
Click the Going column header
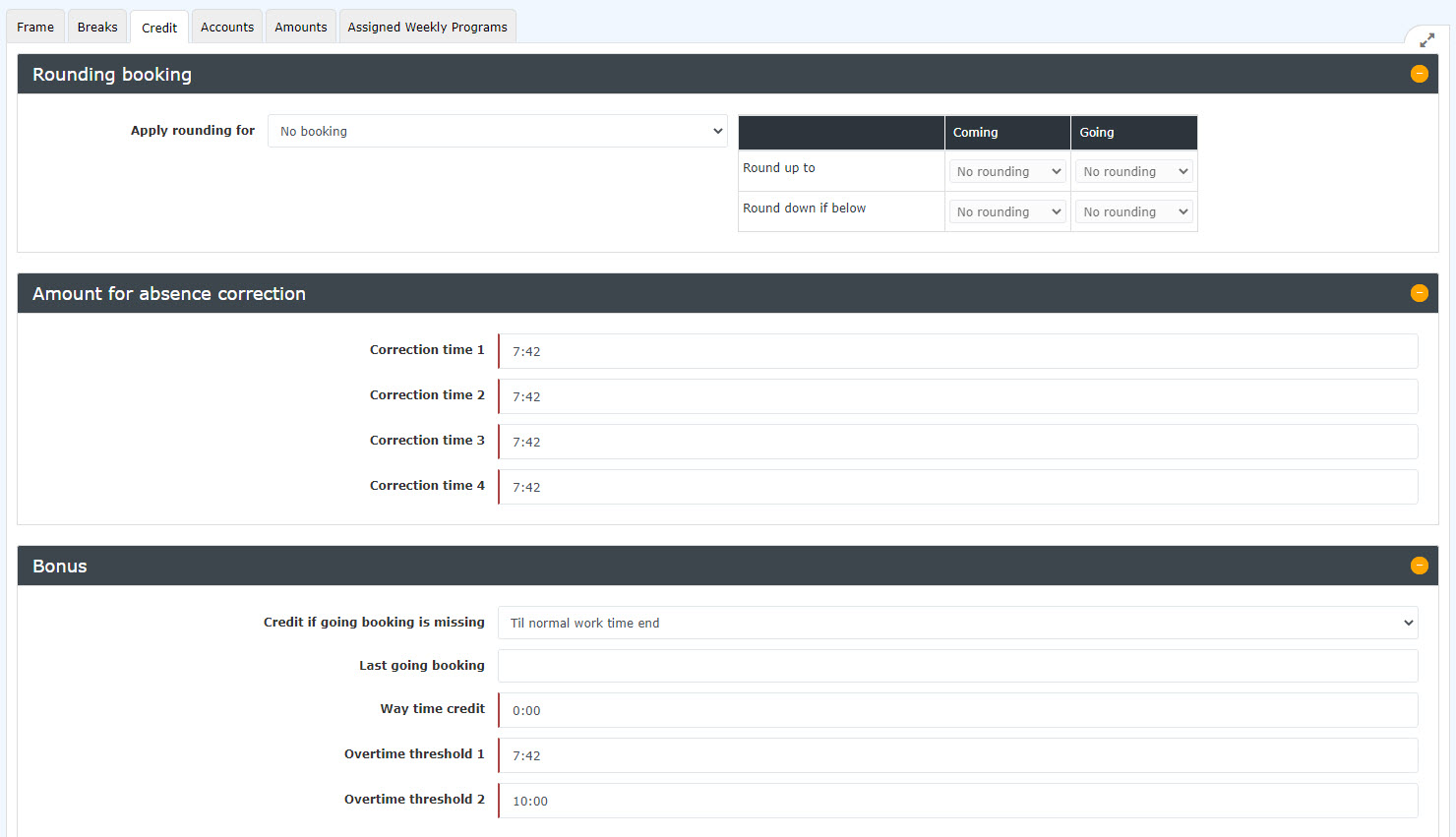click(1134, 133)
